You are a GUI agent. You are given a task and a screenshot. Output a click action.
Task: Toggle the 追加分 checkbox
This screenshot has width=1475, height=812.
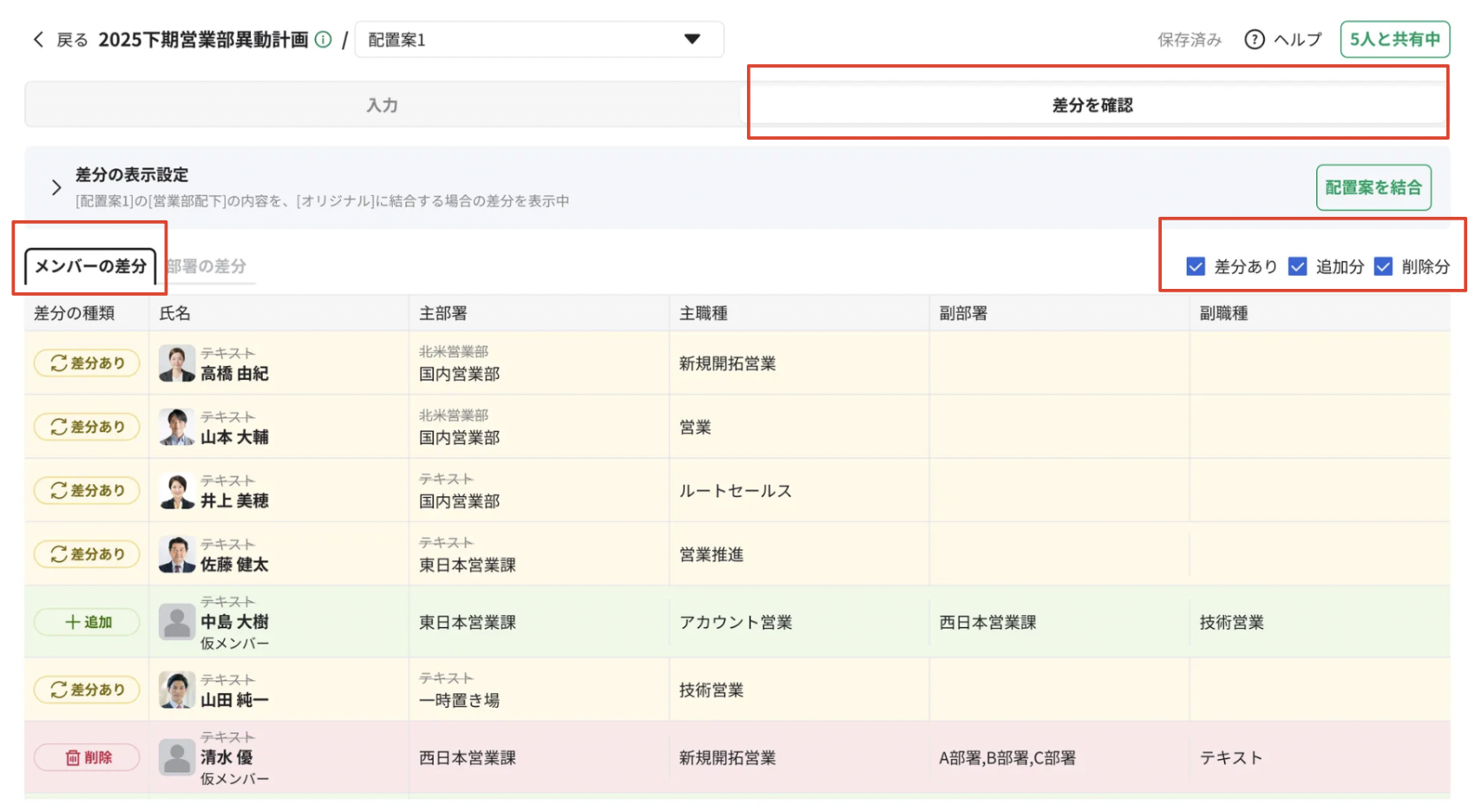pyautogui.click(x=1297, y=266)
